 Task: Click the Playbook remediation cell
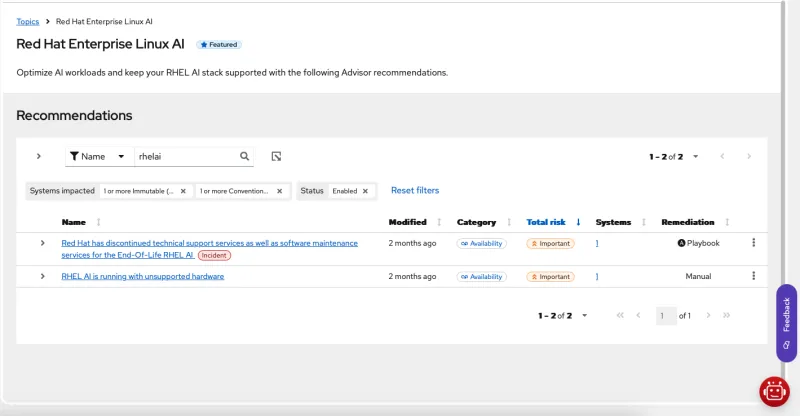pos(698,243)
